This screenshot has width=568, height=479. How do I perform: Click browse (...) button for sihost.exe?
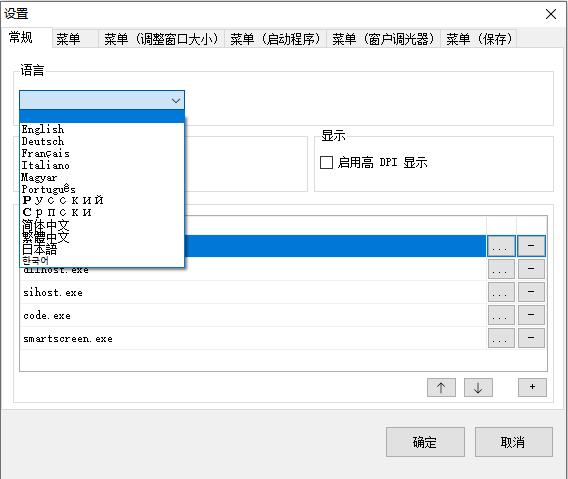click(x=501, y=292)
